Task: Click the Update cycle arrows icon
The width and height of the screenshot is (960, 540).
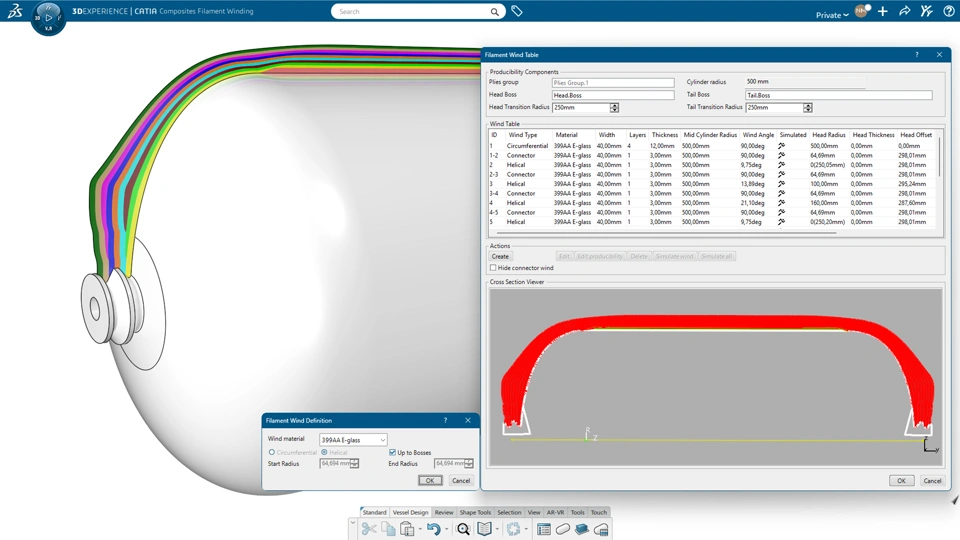Action: coord(513,529)
